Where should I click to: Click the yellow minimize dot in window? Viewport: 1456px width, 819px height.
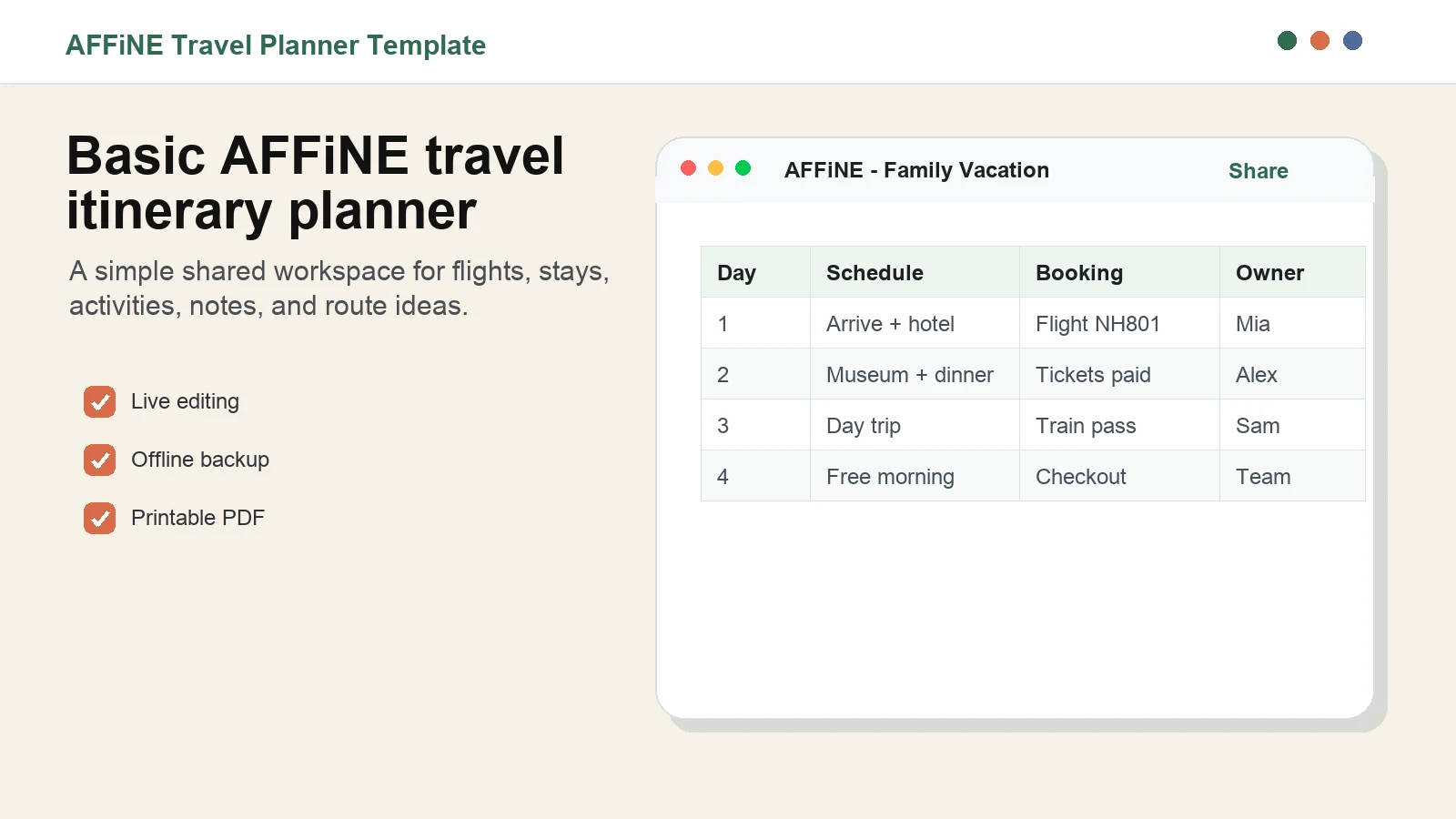tap(716, 168)
